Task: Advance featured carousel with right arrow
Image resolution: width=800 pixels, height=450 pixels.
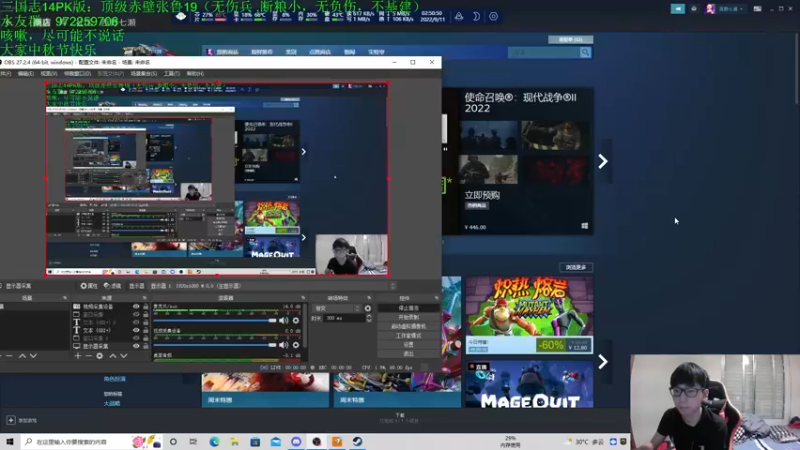Action: pyautogui.click(x=603, y=161)
